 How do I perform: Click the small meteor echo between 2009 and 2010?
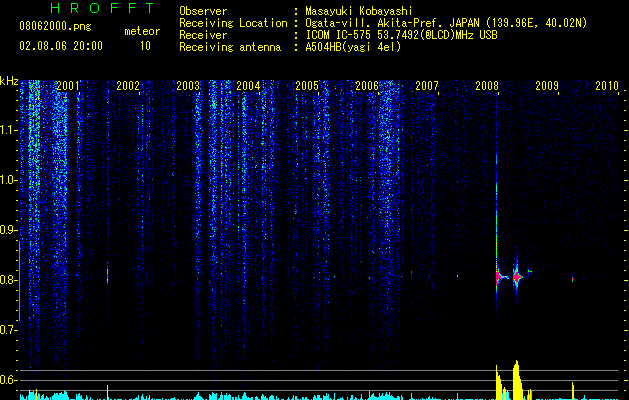tap(572, 278)
